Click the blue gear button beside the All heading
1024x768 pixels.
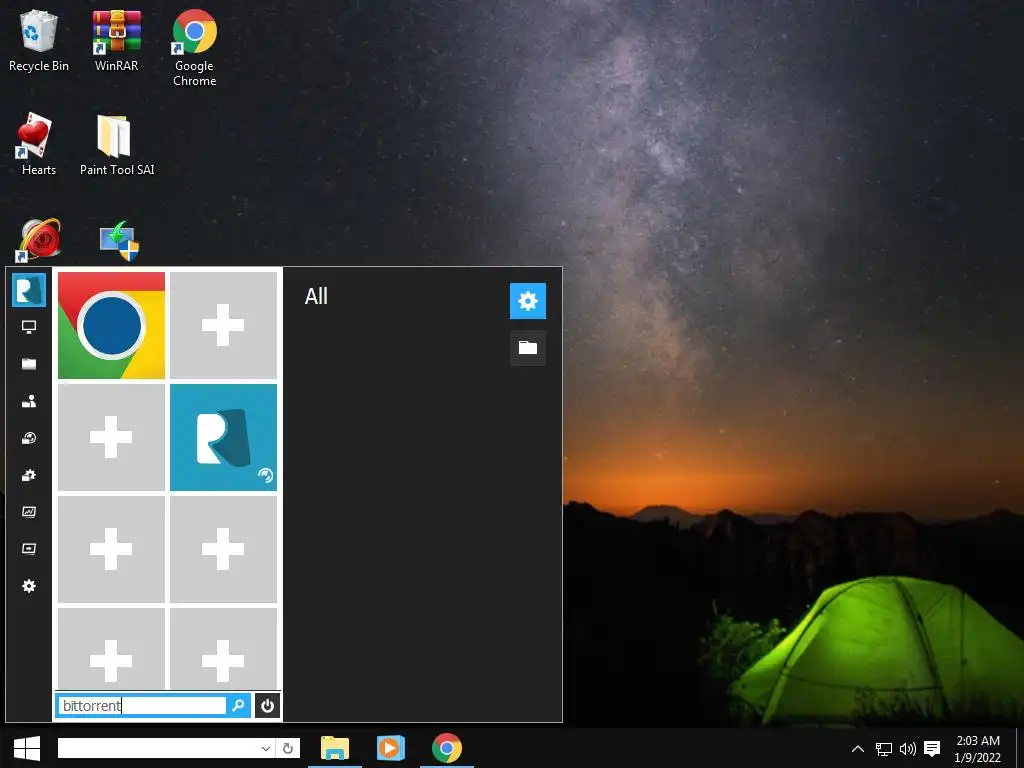(x=528, y=301)
